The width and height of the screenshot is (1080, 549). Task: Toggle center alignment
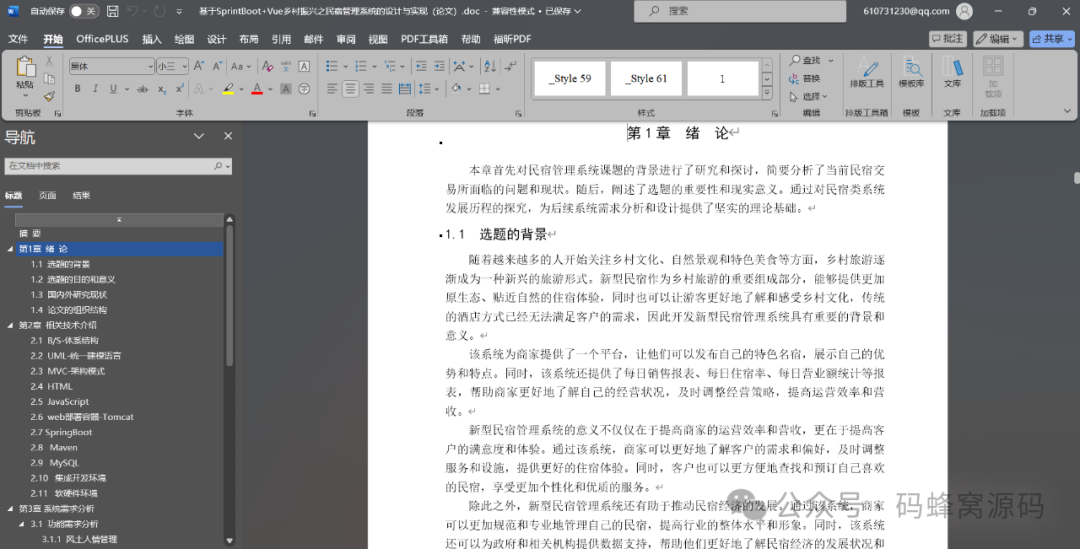click(x=350, y=89)
